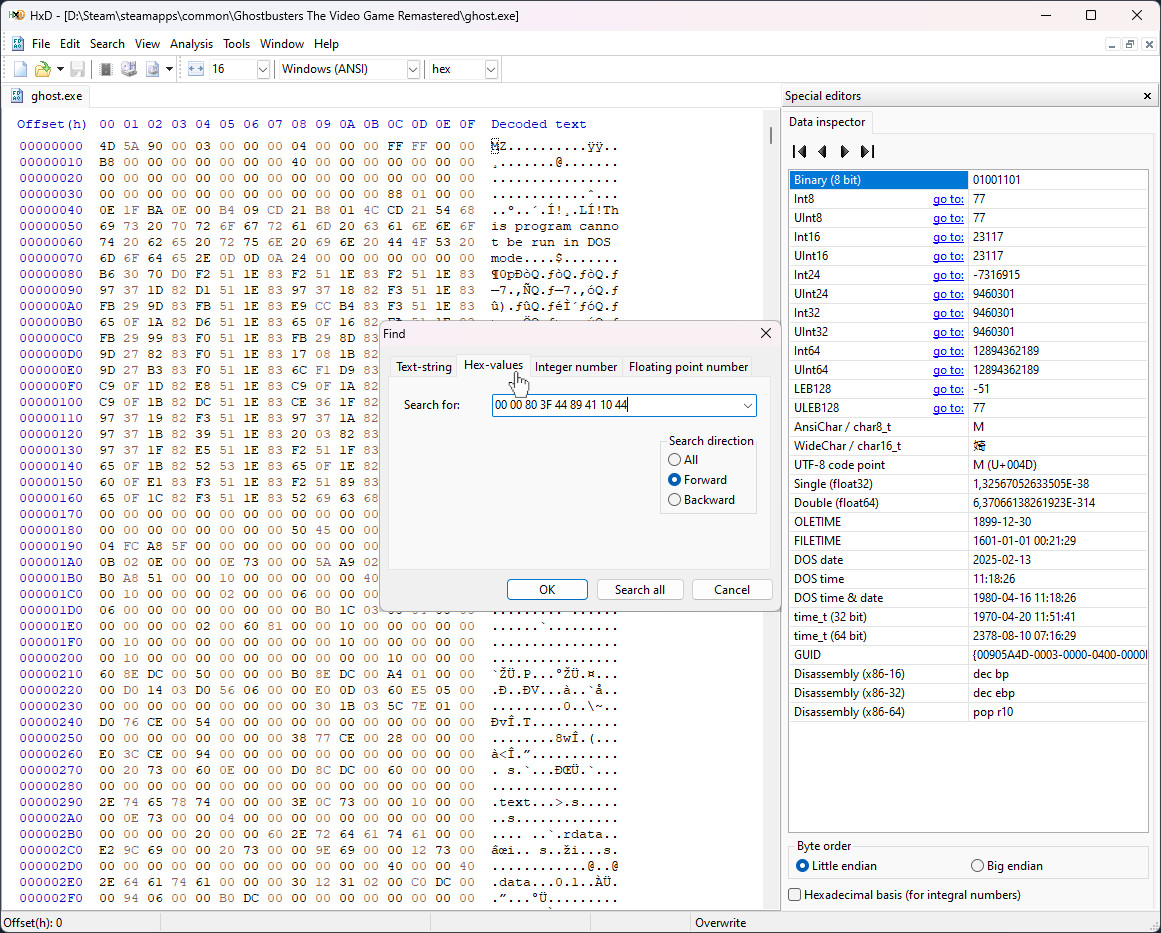Open the Windows (ANSI) charset dropdown
This screenshot has width=1161, height=933.
(x=413, y=69)
